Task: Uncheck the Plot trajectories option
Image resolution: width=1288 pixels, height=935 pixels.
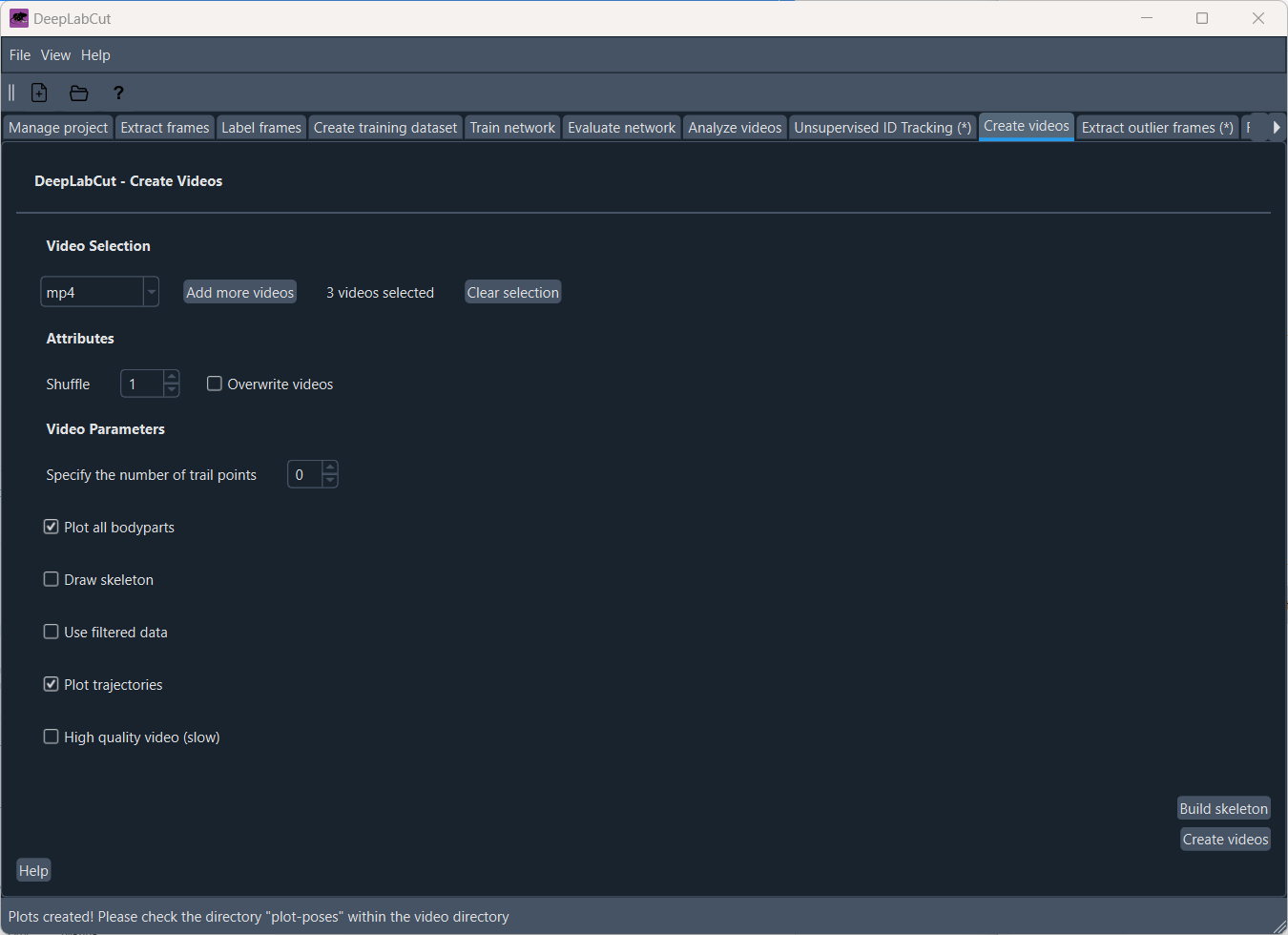Action: click(52, 684)
